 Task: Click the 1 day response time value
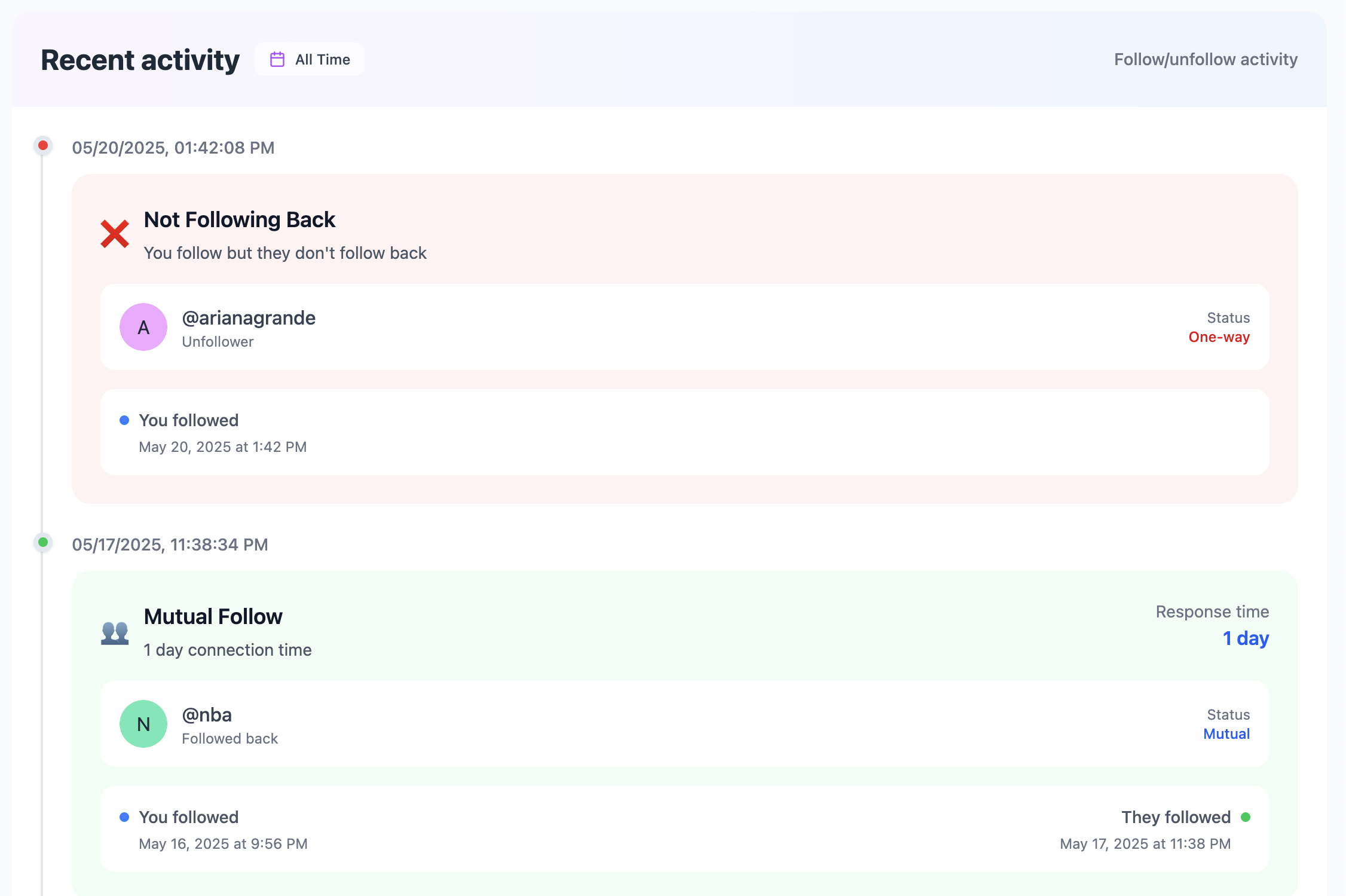[1246, 638]
